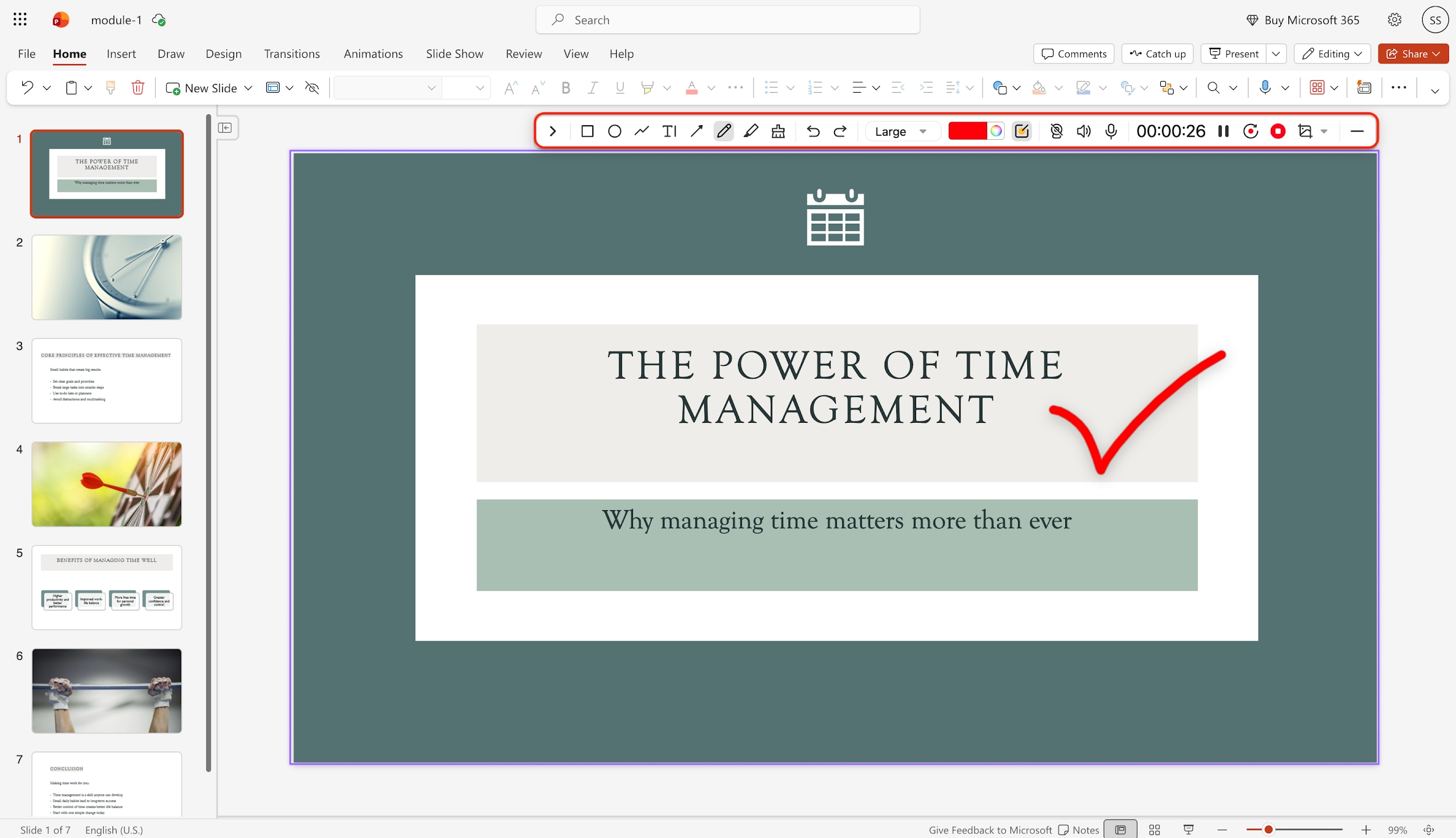
Task: Choose the arrow annotation tool
Action: [695, 131]
